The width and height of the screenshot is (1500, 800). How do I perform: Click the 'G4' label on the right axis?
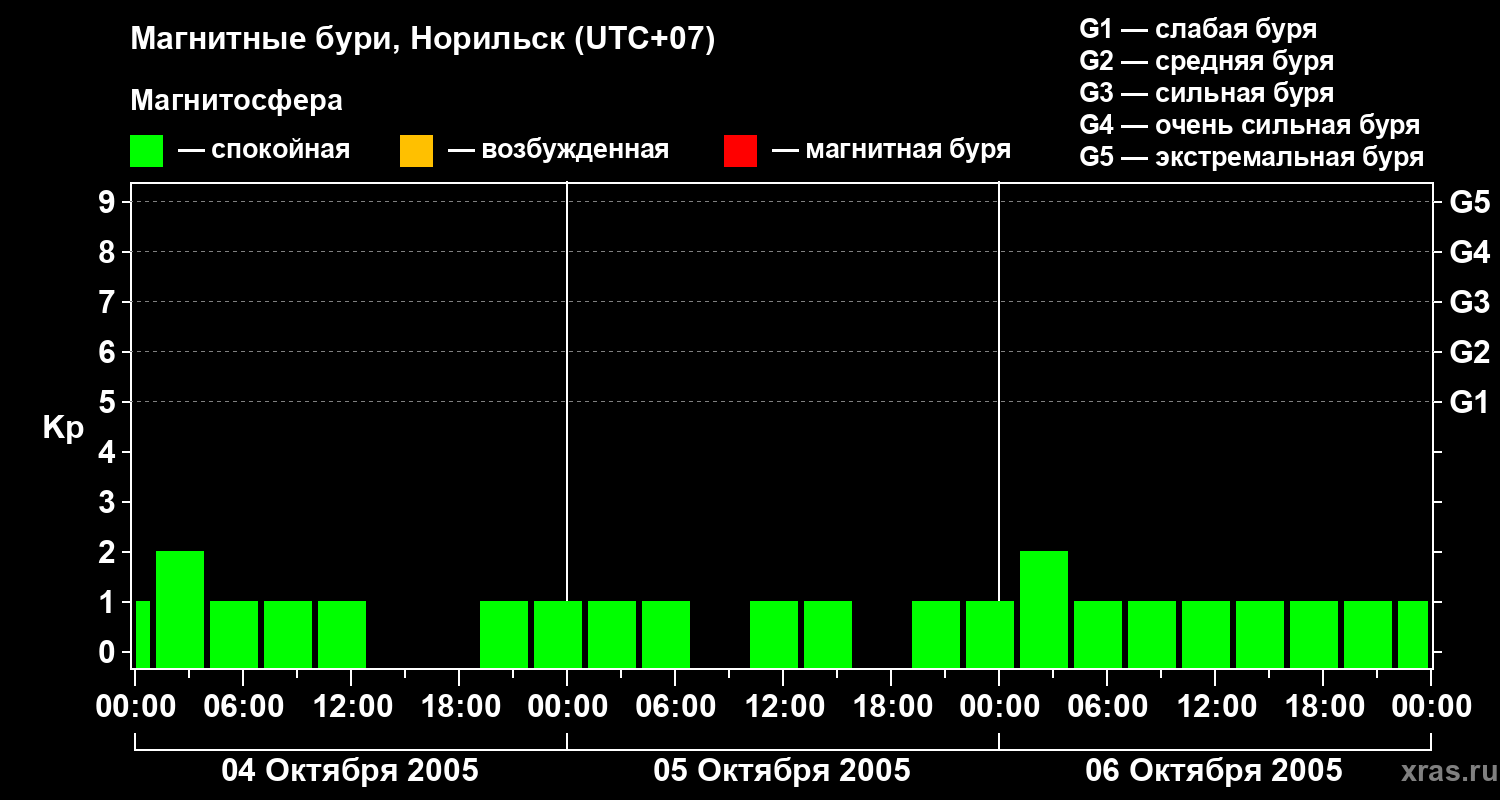(1469, 252)
